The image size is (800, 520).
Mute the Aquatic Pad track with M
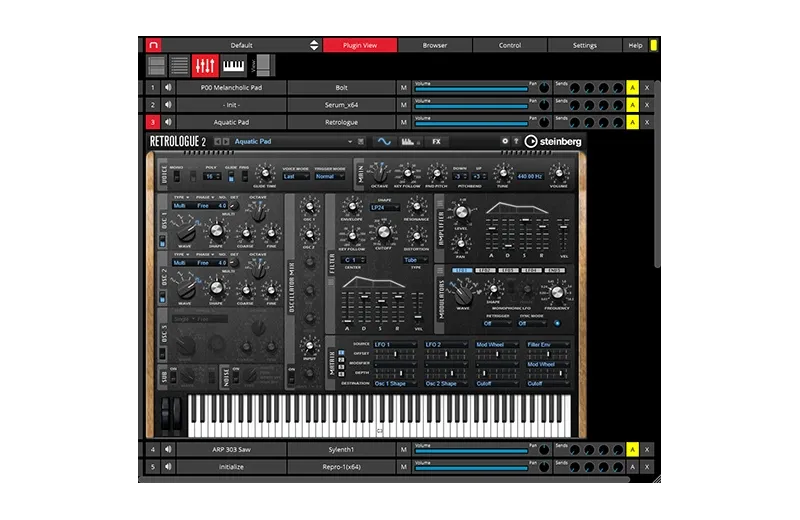point(404,122)
